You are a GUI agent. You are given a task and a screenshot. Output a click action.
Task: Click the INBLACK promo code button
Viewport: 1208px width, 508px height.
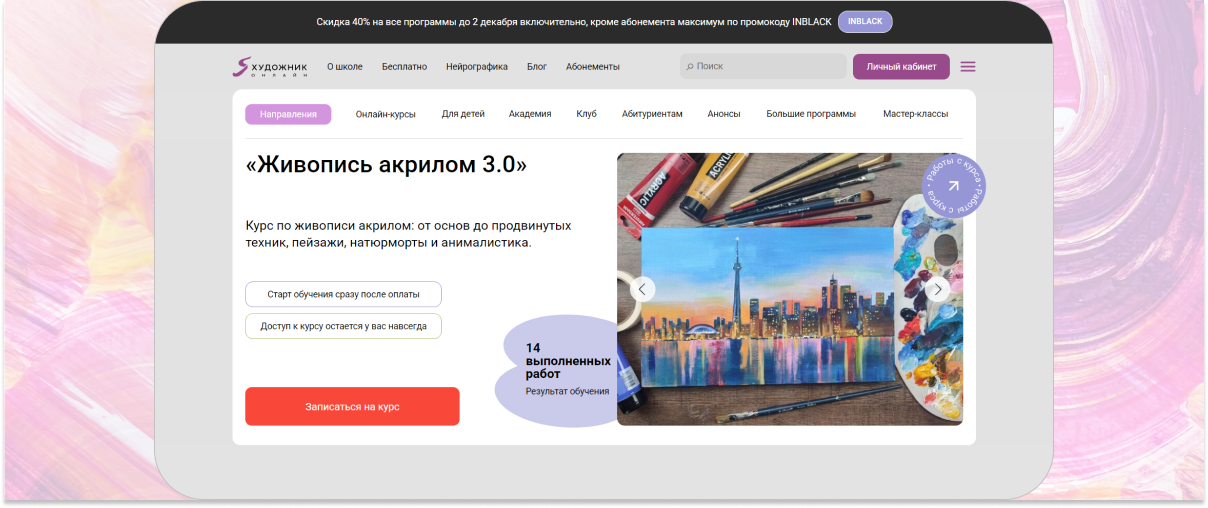[x=865, y=22]
